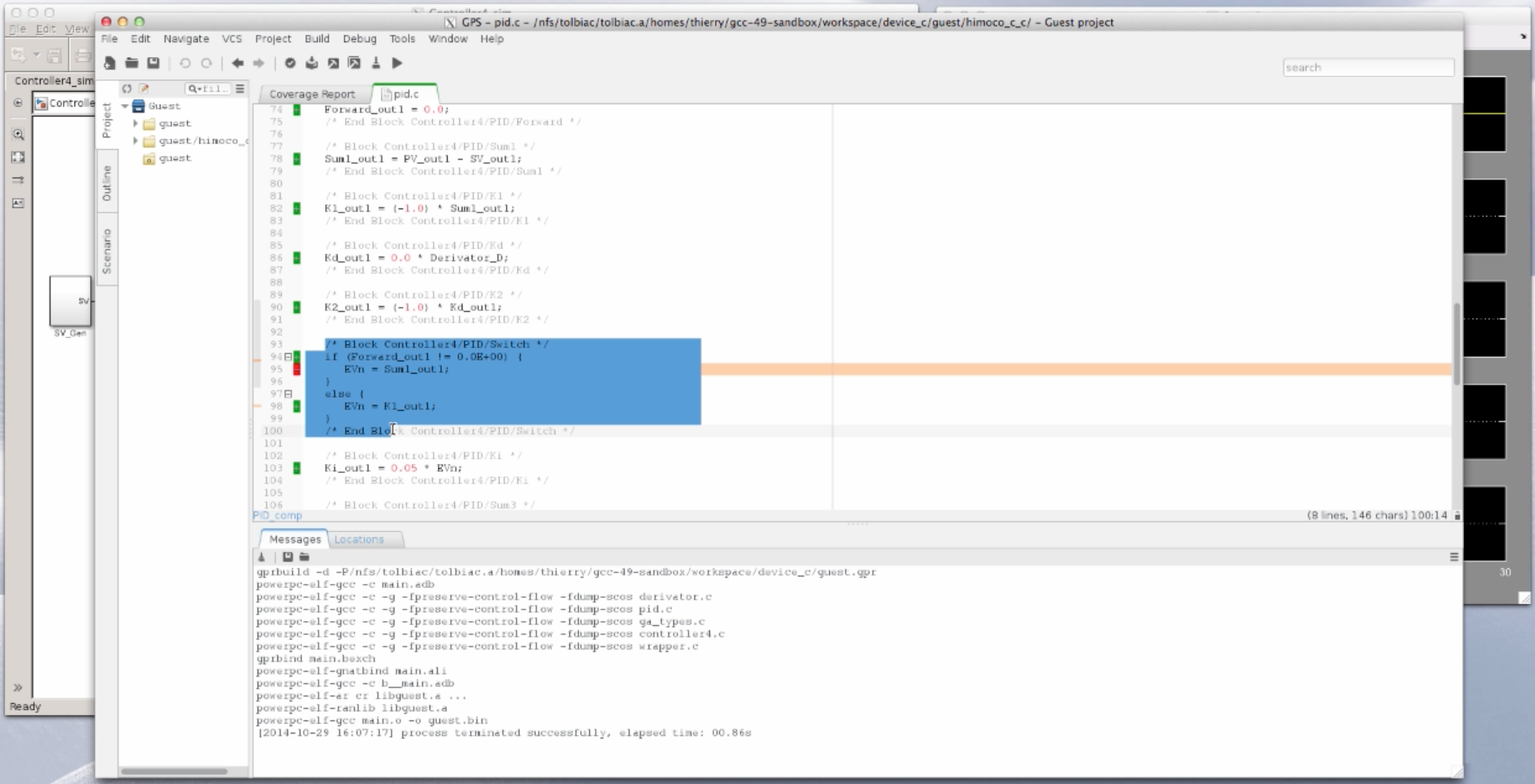This screenshot has height=784, width=1535.
Task: Click the download-tray toolbar icon
Action: tap(312, 63)
